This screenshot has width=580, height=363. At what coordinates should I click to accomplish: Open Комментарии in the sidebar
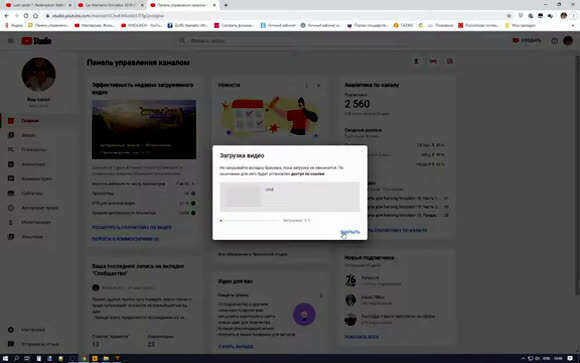pyautogui.click(x=30, y=179)
